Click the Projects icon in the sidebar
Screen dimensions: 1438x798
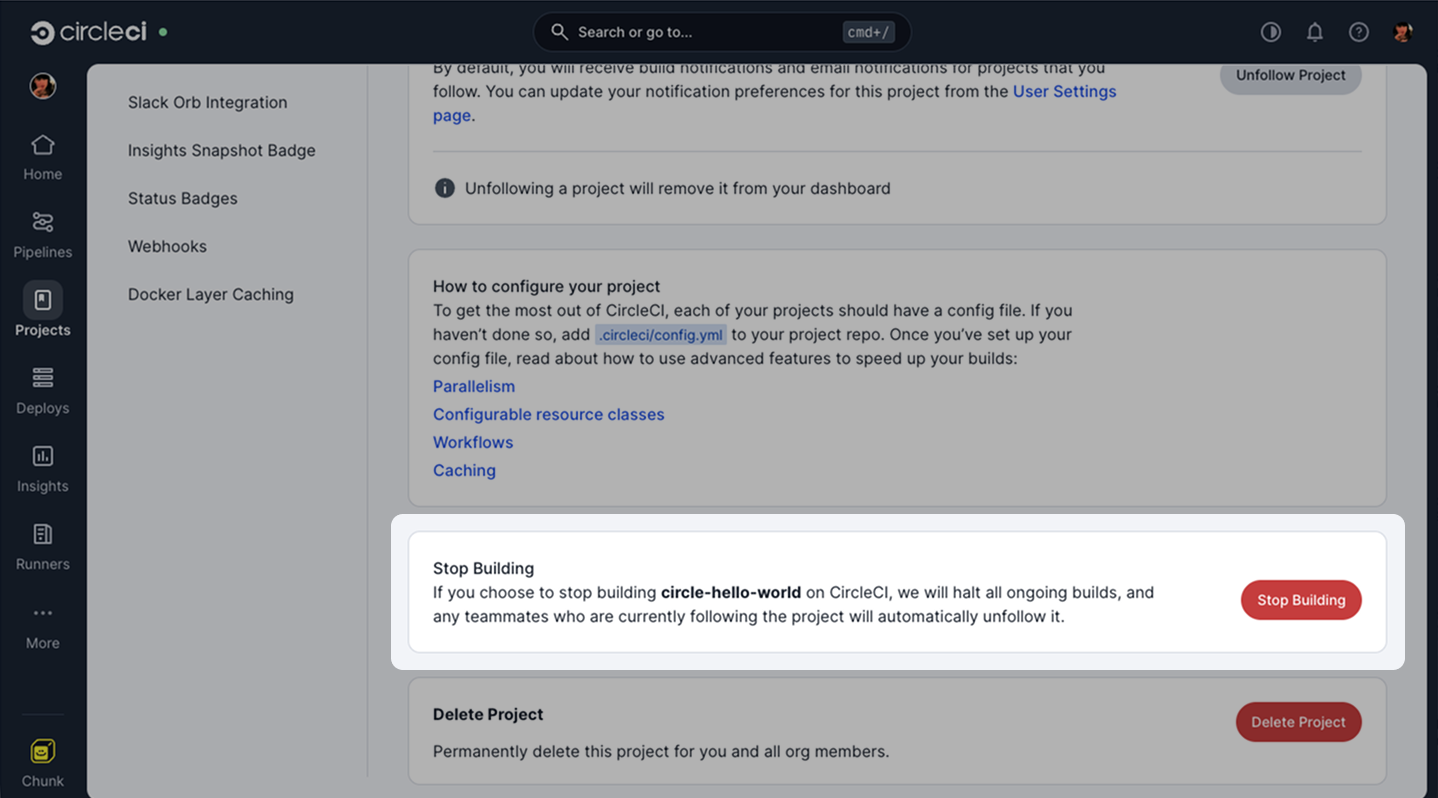42,311
